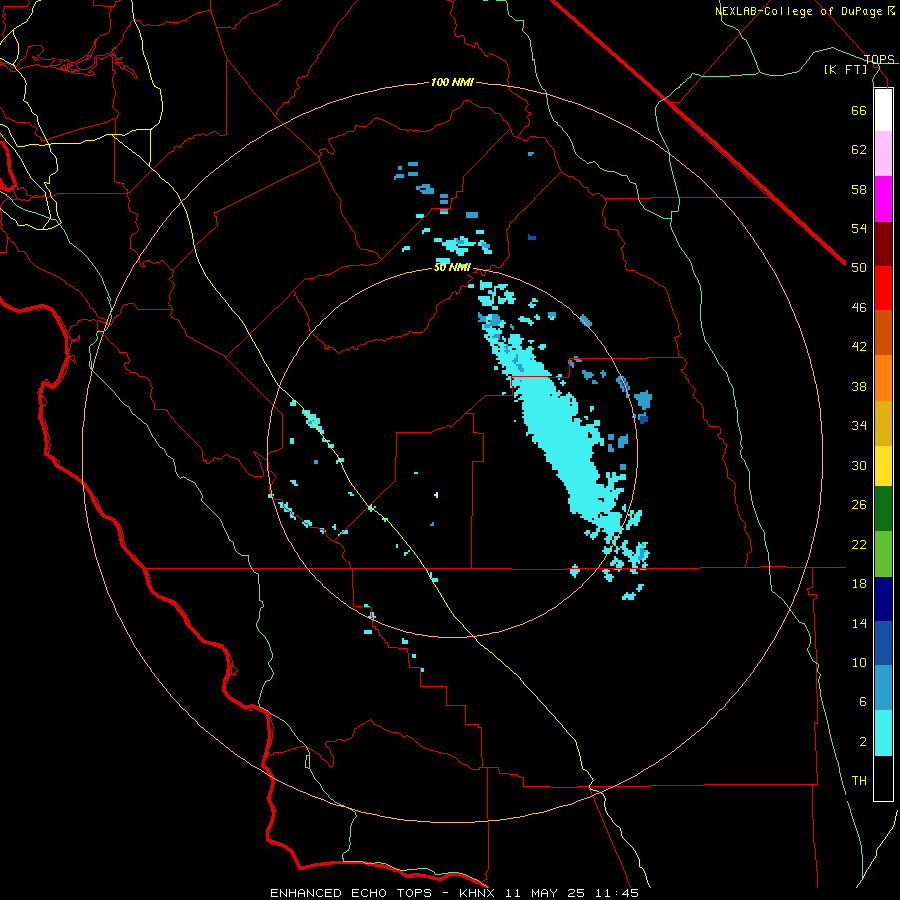Click the Enhanced Echo Tops KHNX caption
The image size is (900, 900).
(454, 893)
